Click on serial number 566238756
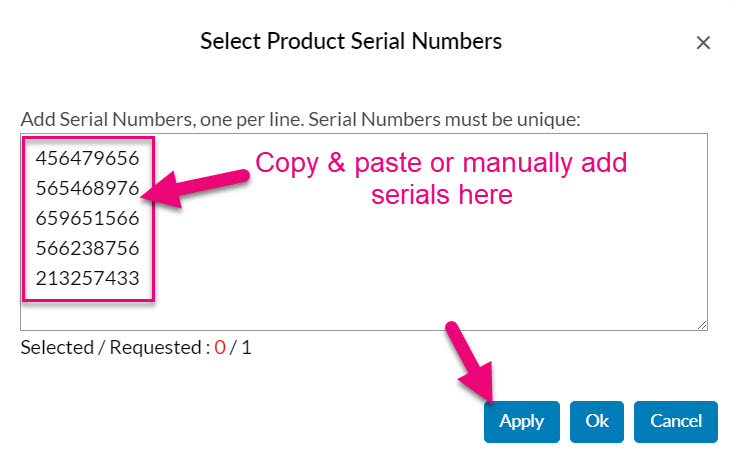 (88, 248)
